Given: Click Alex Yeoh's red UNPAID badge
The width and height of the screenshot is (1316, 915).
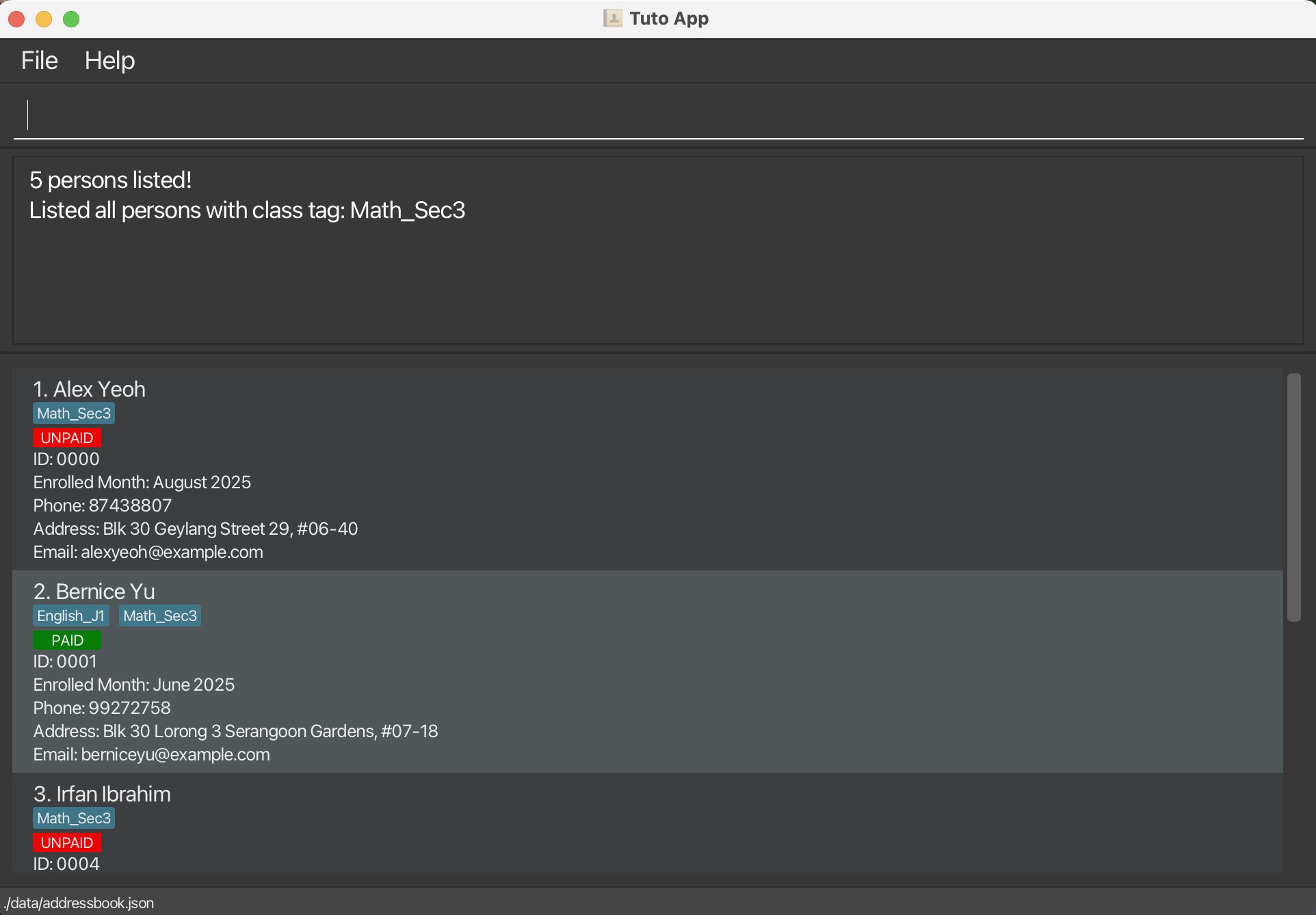Looking at the screenshot, I should pyautogui.click(x=67, y=438).
